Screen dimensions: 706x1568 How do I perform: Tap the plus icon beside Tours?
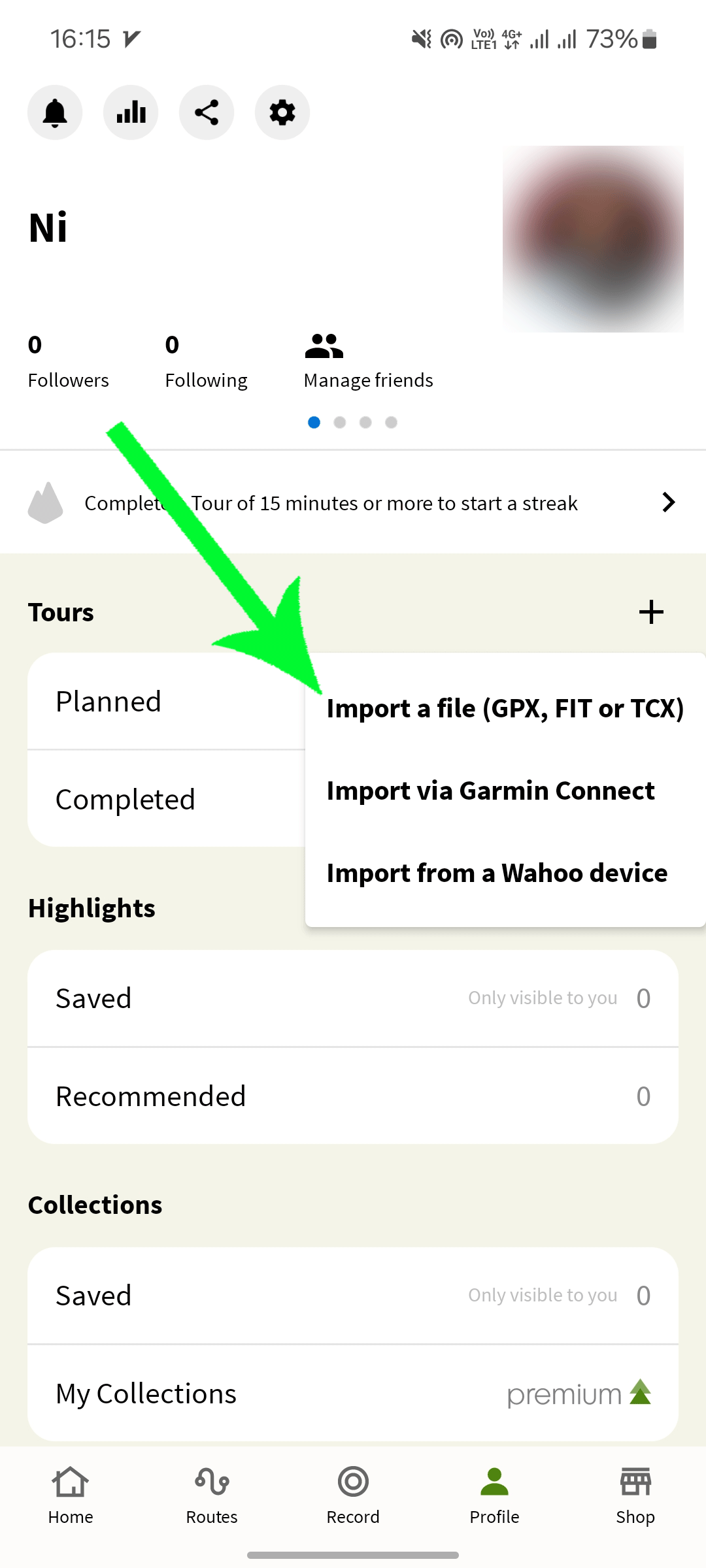click(x=651, y=612)
